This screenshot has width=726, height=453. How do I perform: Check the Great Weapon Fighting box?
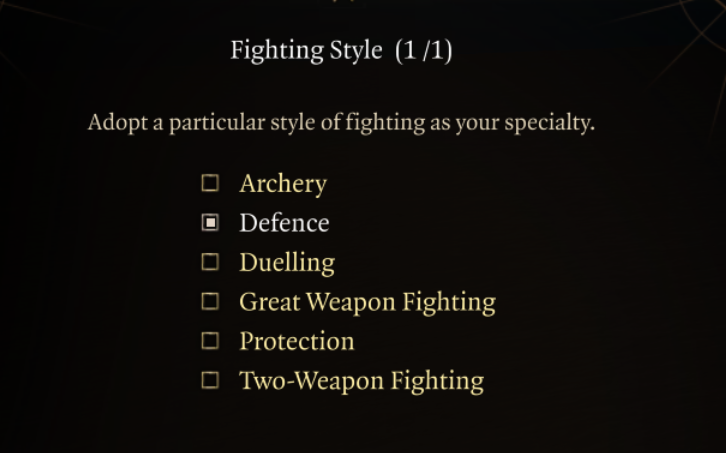(x=210, y=301)
